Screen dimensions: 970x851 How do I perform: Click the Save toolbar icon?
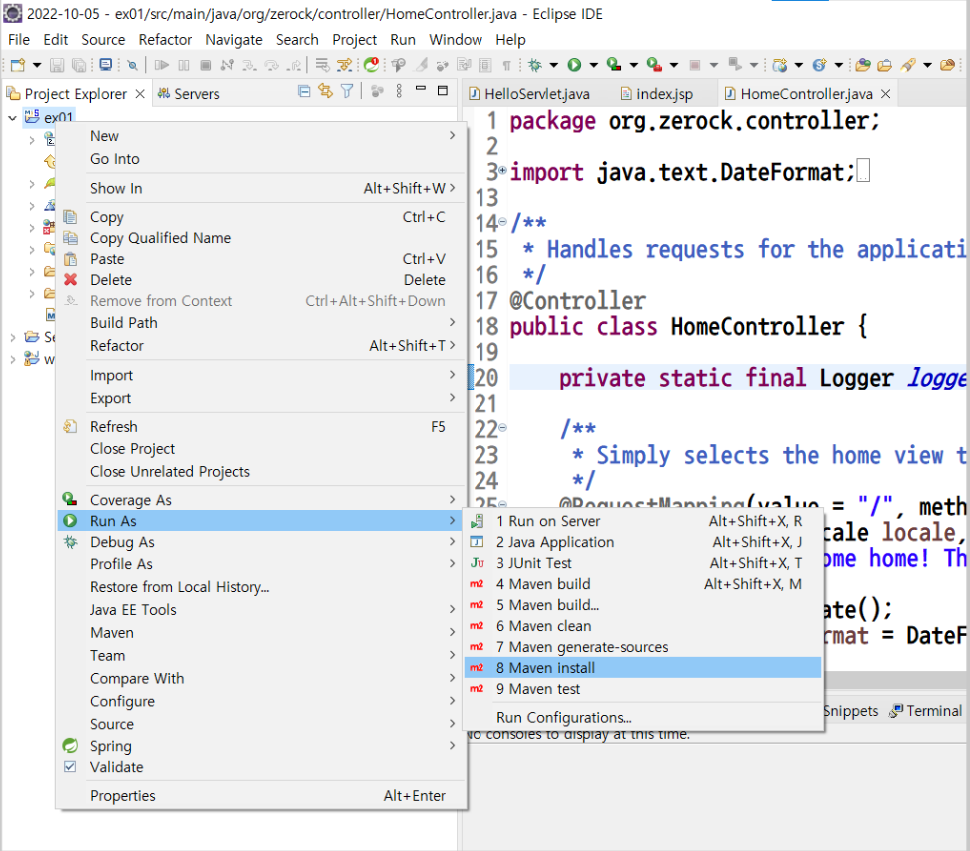57,65
